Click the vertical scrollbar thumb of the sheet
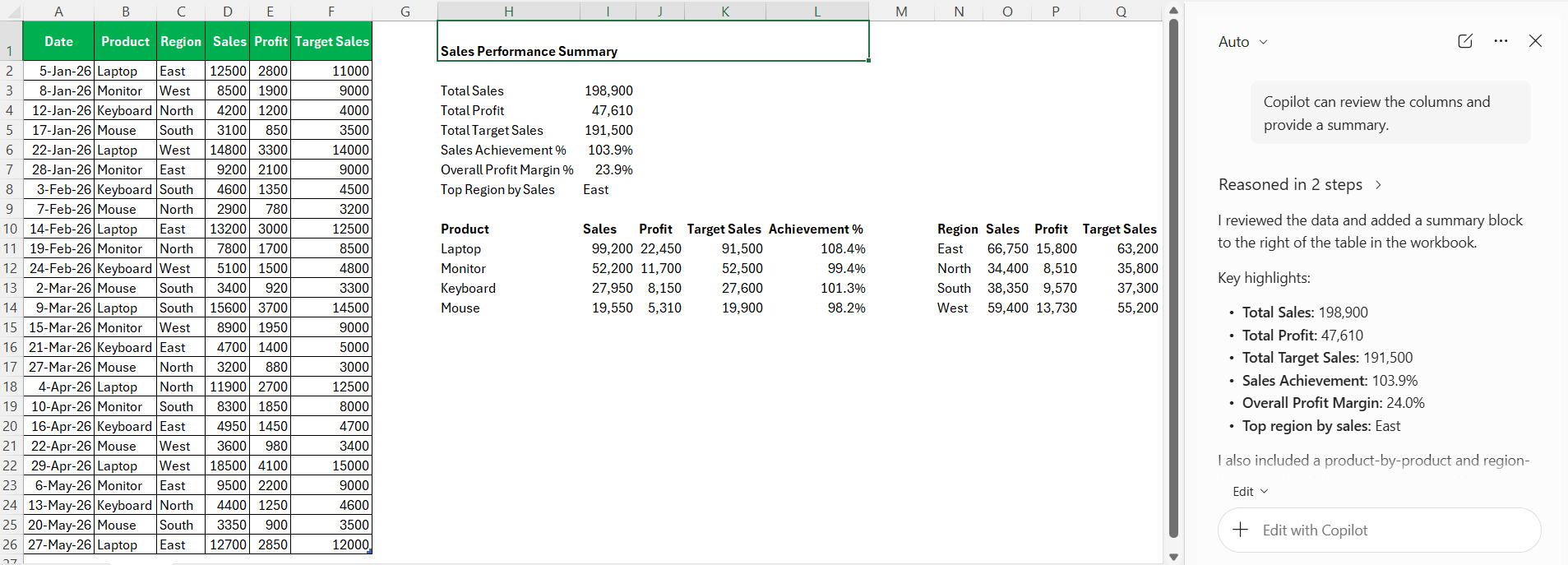 [1173, 278]
